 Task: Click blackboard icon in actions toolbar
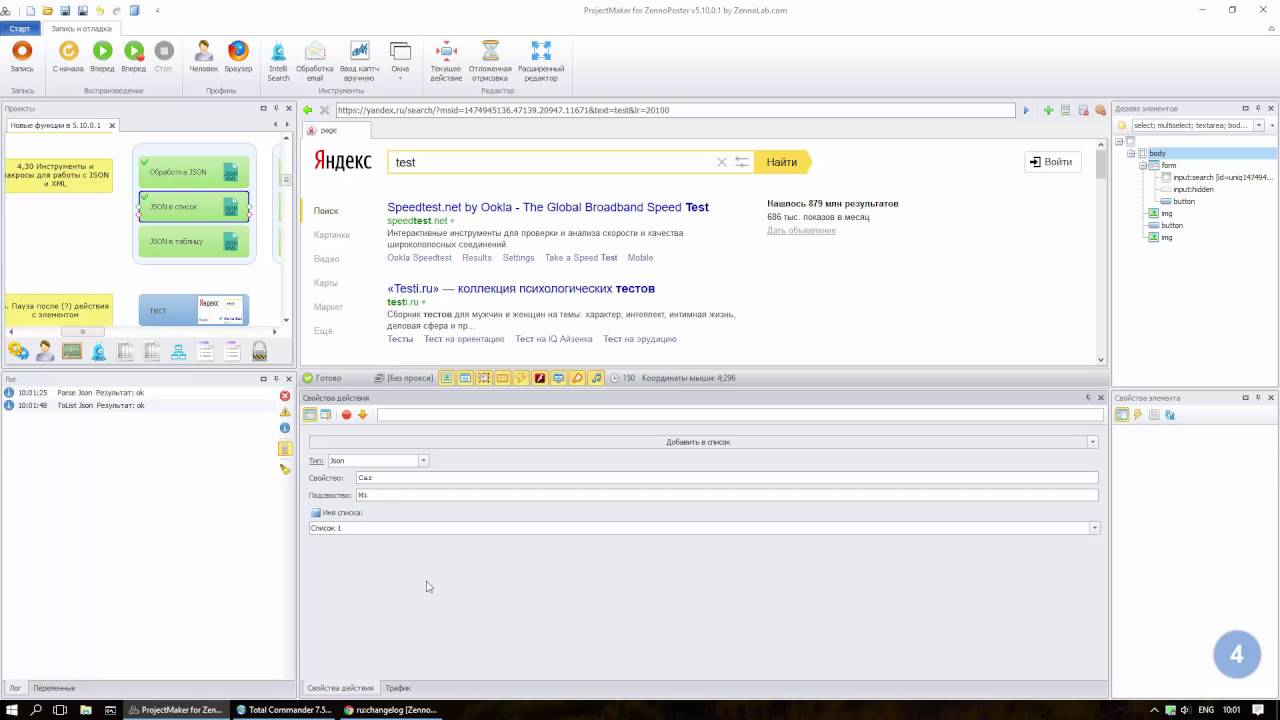(x=72, y=351)
